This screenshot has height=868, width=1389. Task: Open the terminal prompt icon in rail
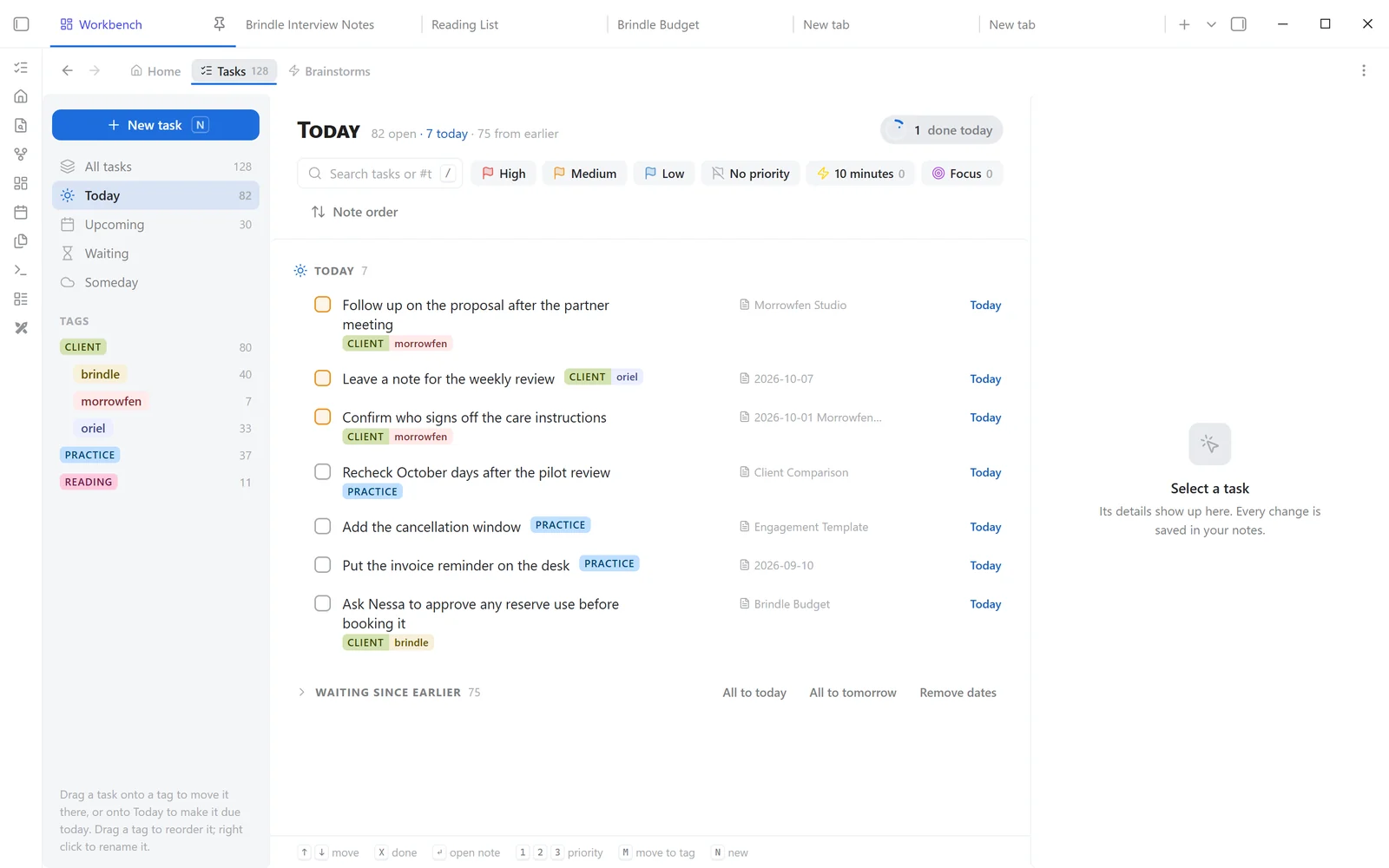(x=21, y=270)
